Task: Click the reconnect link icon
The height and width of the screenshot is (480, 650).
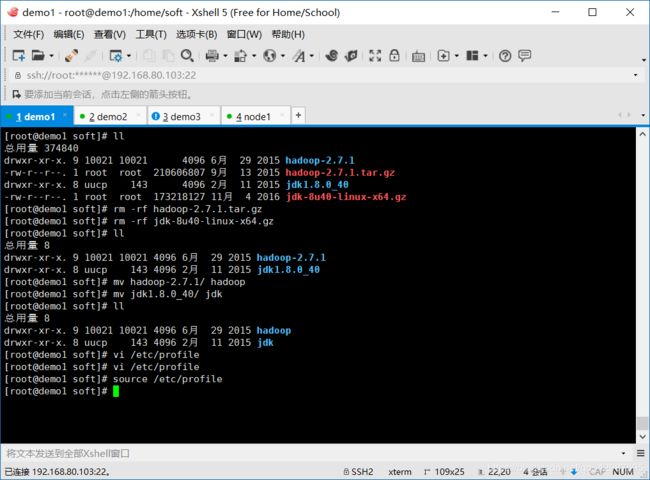Action: click(72, 56)
